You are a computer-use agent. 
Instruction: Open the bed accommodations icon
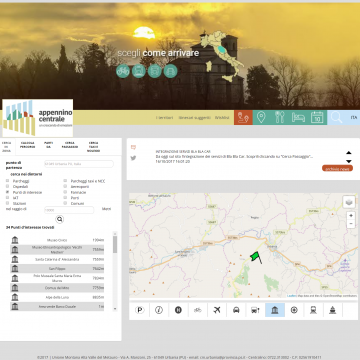point(298,117)
